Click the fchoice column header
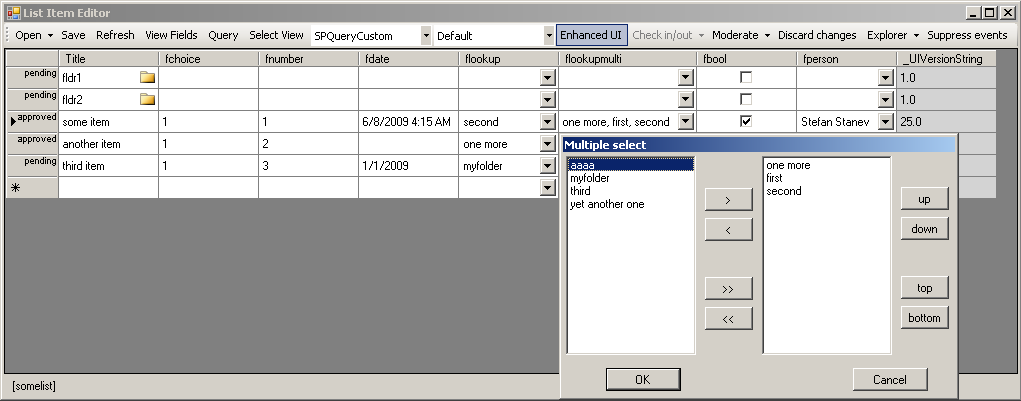Screen dimensions: 1021x401 click(x=208, y=59)
